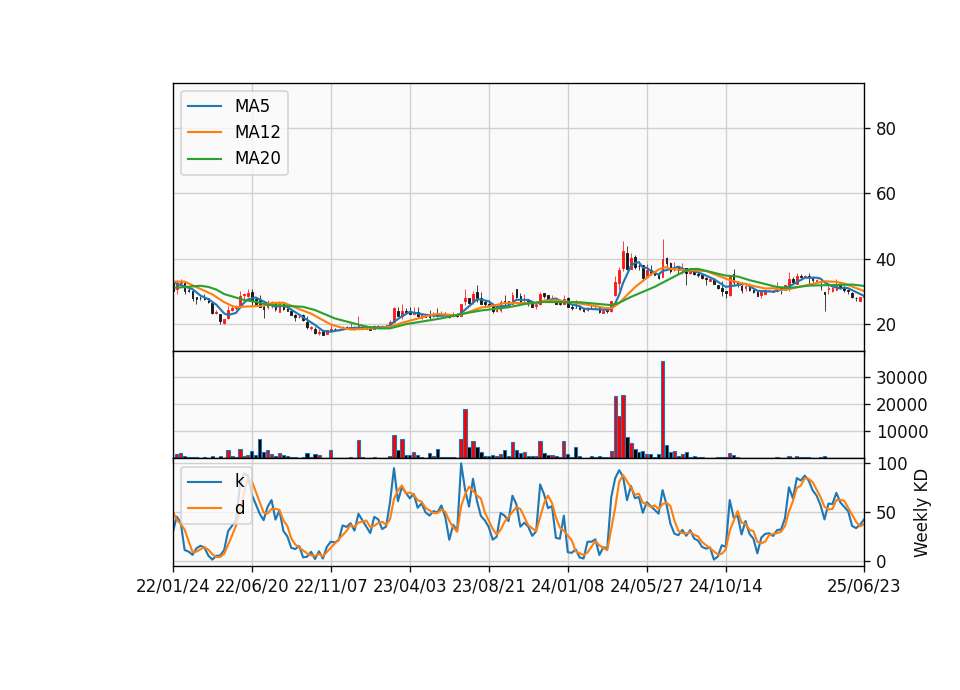Viewport: 960px width, 690px height.
Task: Click the MA20 legend label
Action: [x=257, y=158]
